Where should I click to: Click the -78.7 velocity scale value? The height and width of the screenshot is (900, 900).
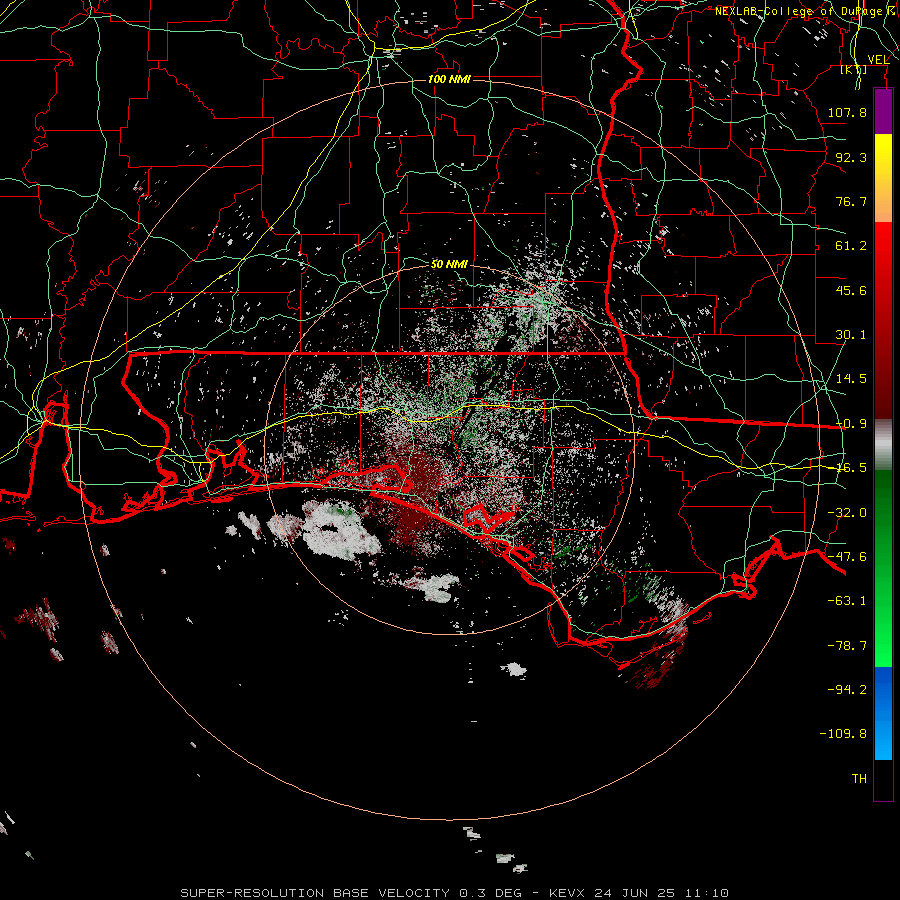coord(847,646)
